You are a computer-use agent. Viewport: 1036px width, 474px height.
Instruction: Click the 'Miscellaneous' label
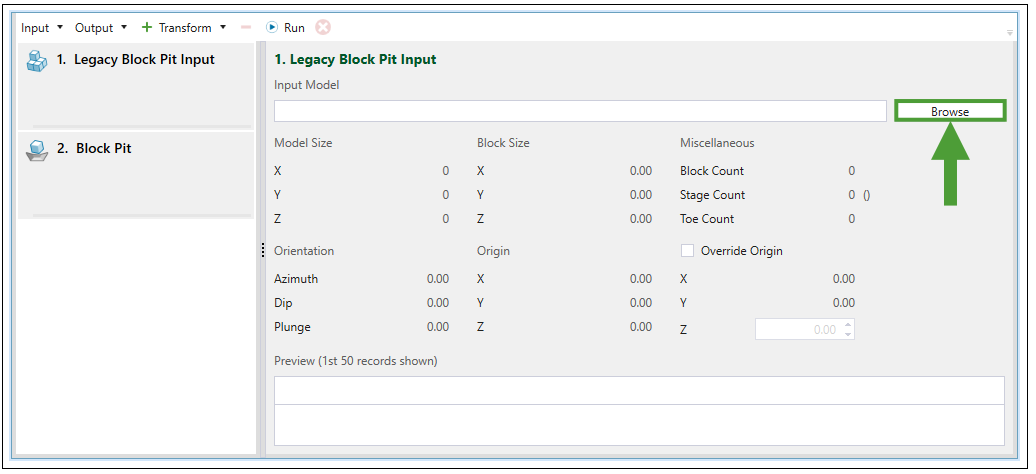pos(717,143)
